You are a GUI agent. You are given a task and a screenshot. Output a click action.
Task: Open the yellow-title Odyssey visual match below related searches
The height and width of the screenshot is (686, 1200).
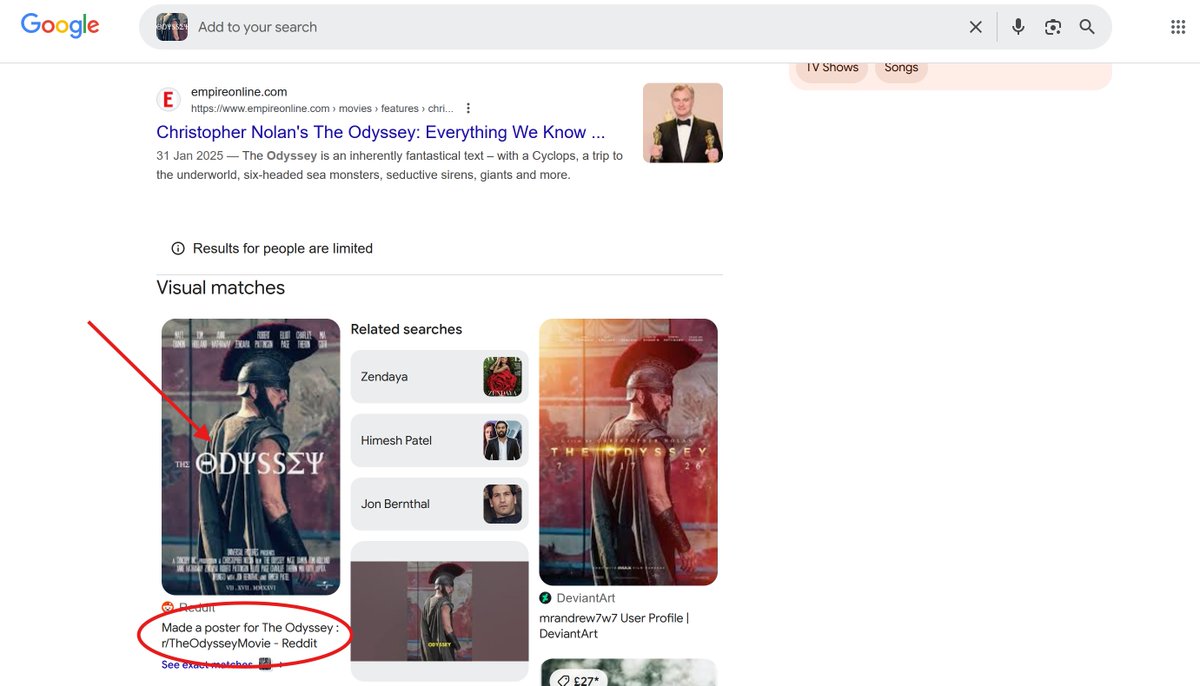point(440,611)
